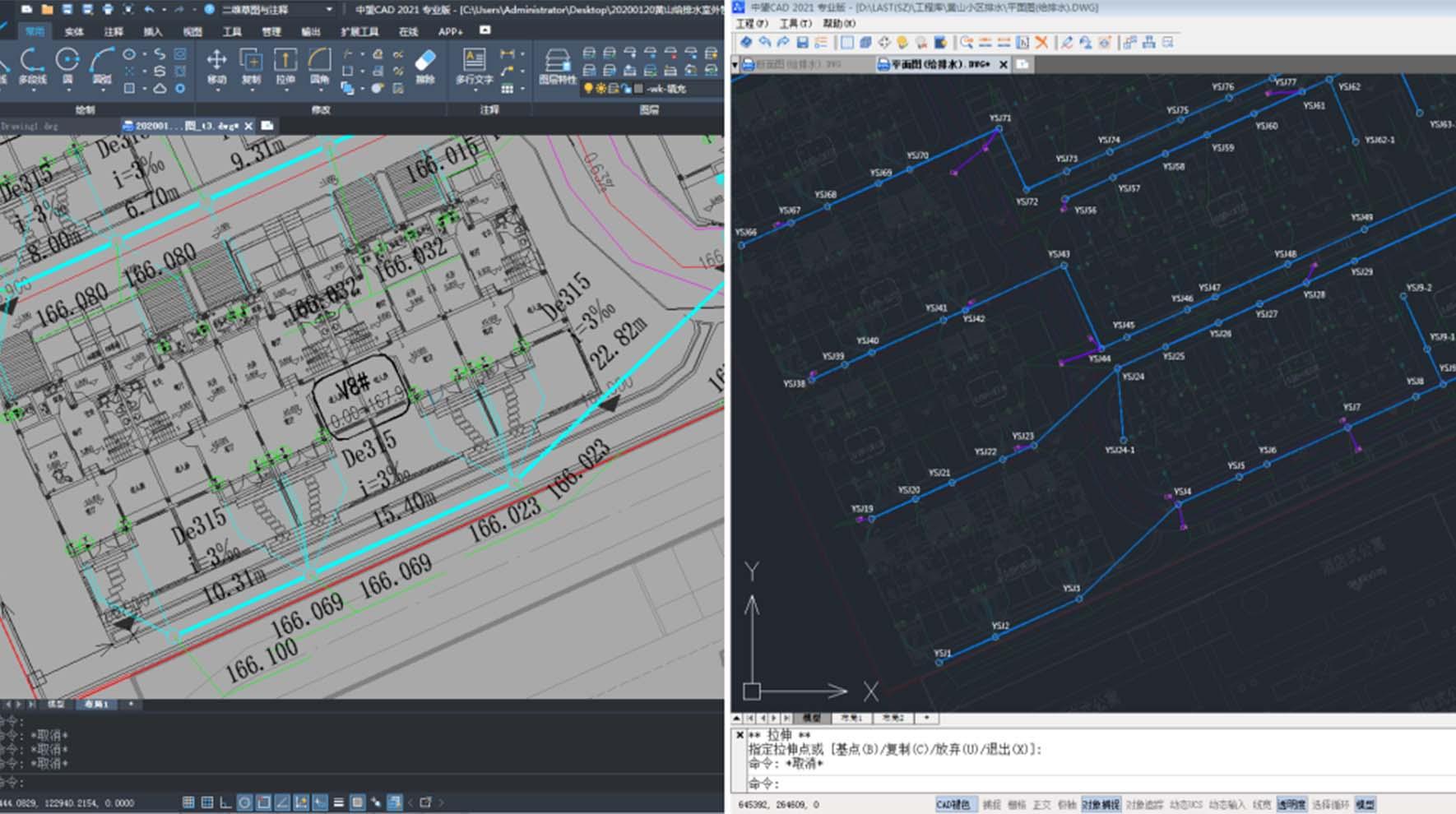Click the first blue diamond icon in right toolbar
This screenshot has width=1456, height=814.
pos(746,42)
